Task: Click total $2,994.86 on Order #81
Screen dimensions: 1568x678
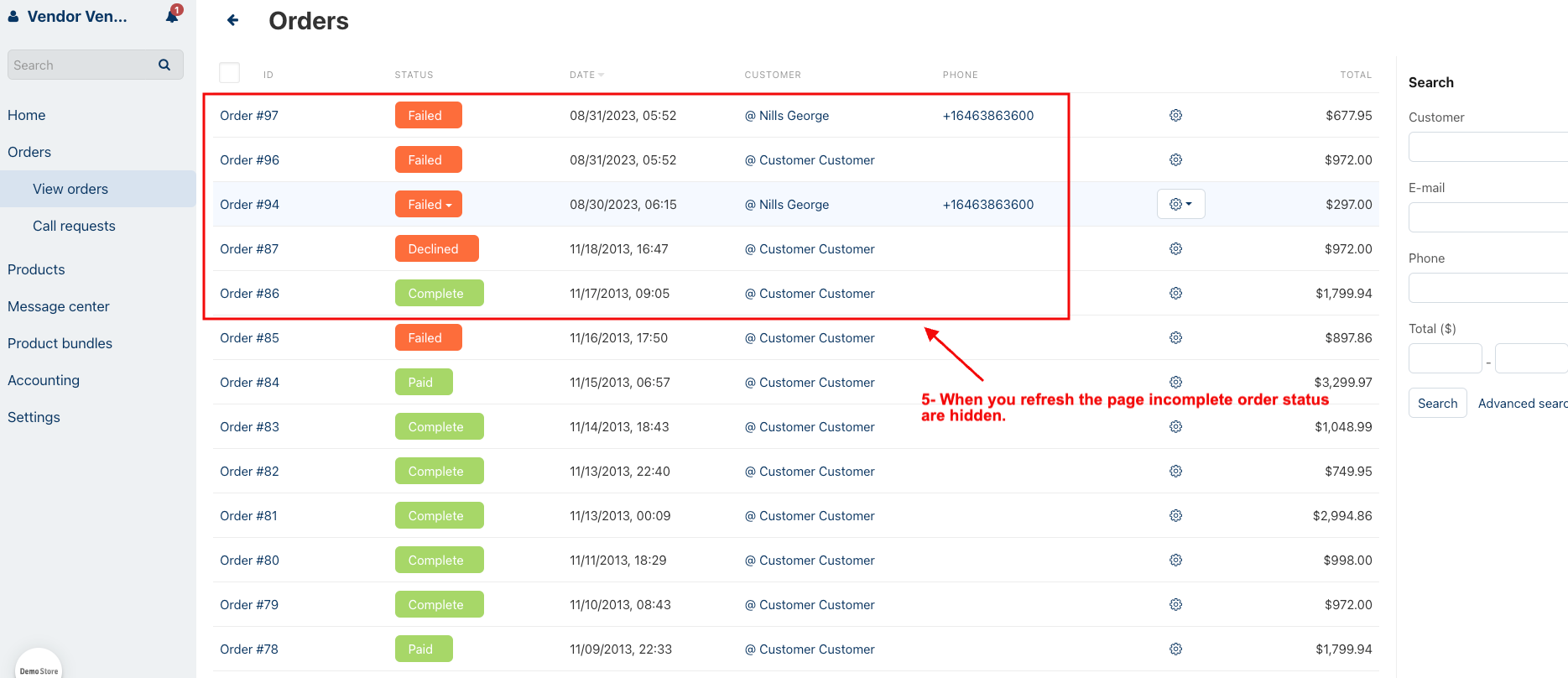Action: [x=1342, y=515]
